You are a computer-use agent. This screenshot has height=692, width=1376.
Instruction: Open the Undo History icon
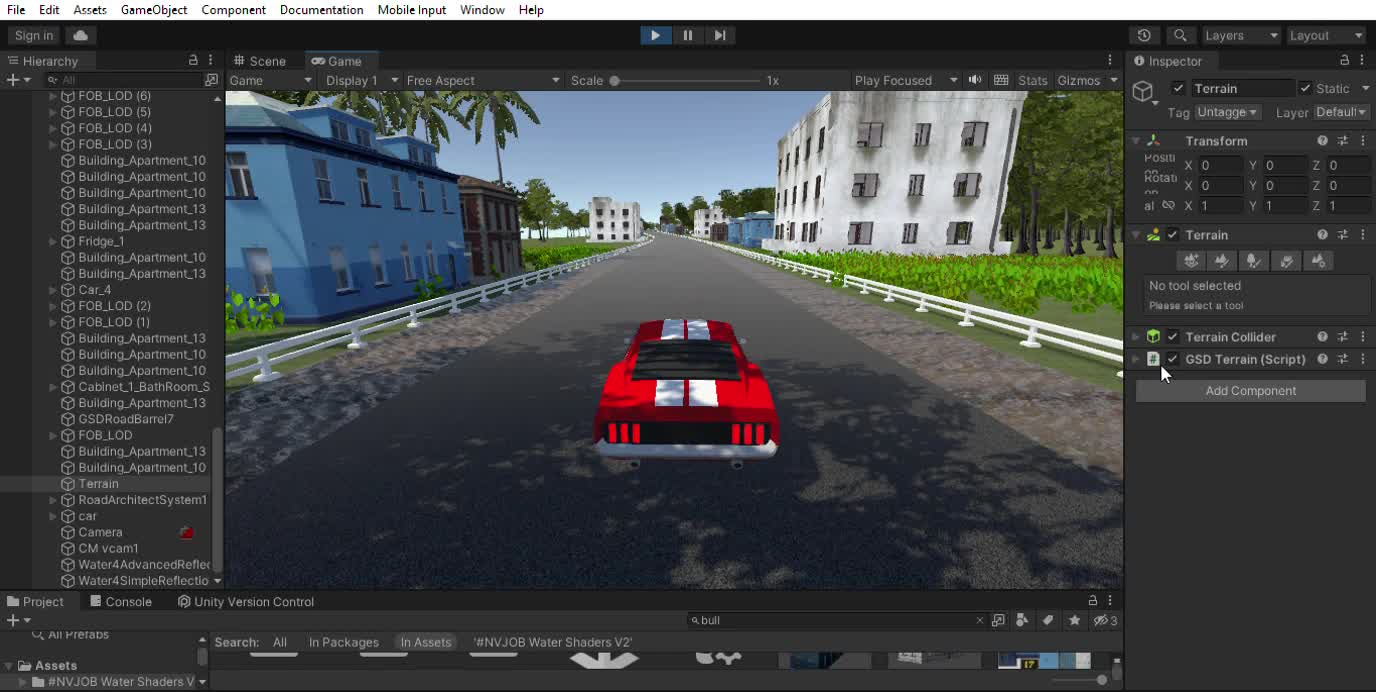coord(1144,35)
